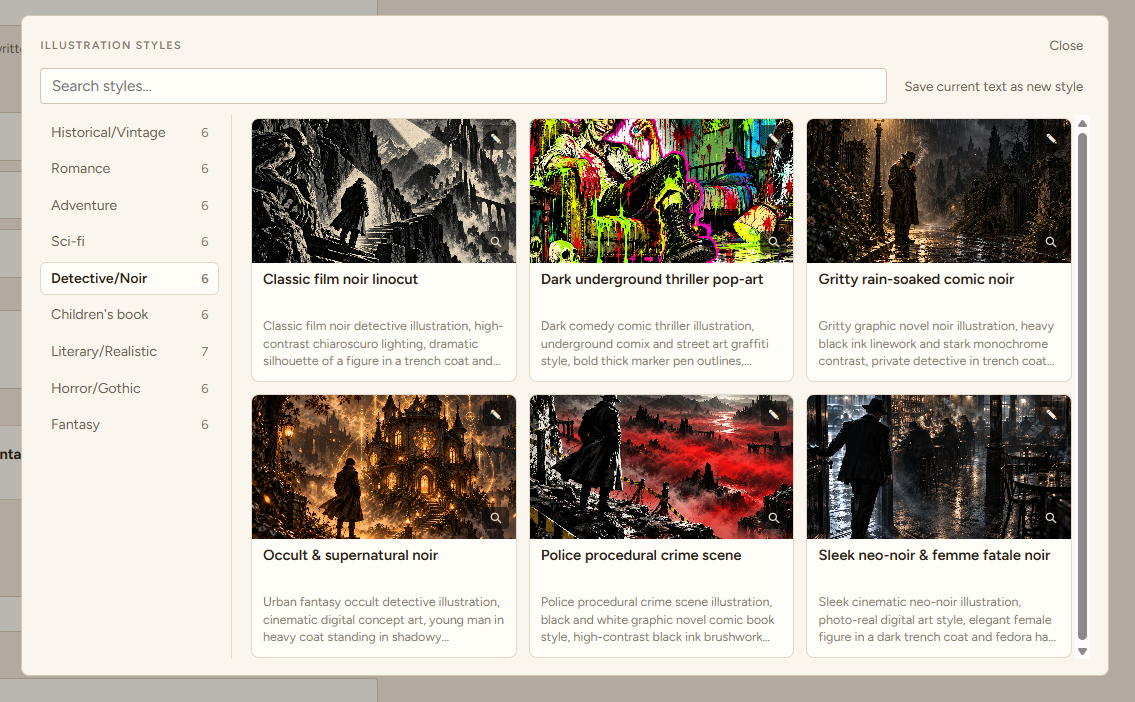Click the 'Gritty rain-soaked comic noir' title
Screen dimensions: 1135x702
916,279
